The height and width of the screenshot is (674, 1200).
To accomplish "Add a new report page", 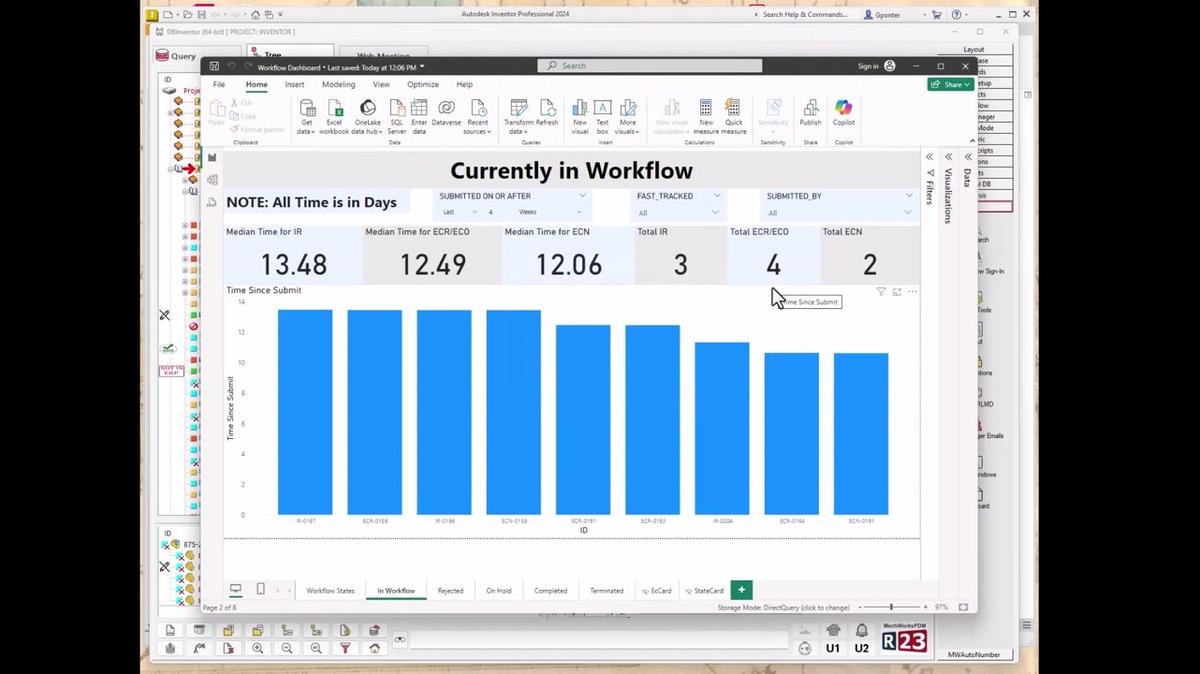I will tap(741, 590).
